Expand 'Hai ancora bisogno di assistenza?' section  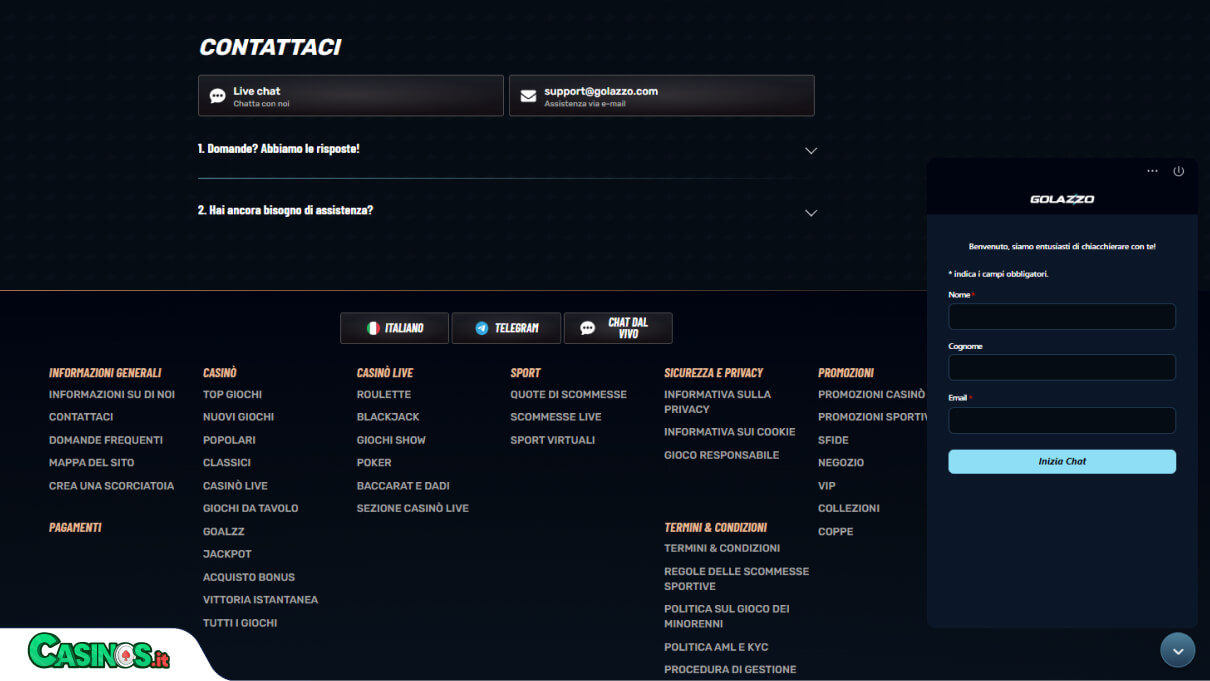pyautogui.click(x=507, y=211)
